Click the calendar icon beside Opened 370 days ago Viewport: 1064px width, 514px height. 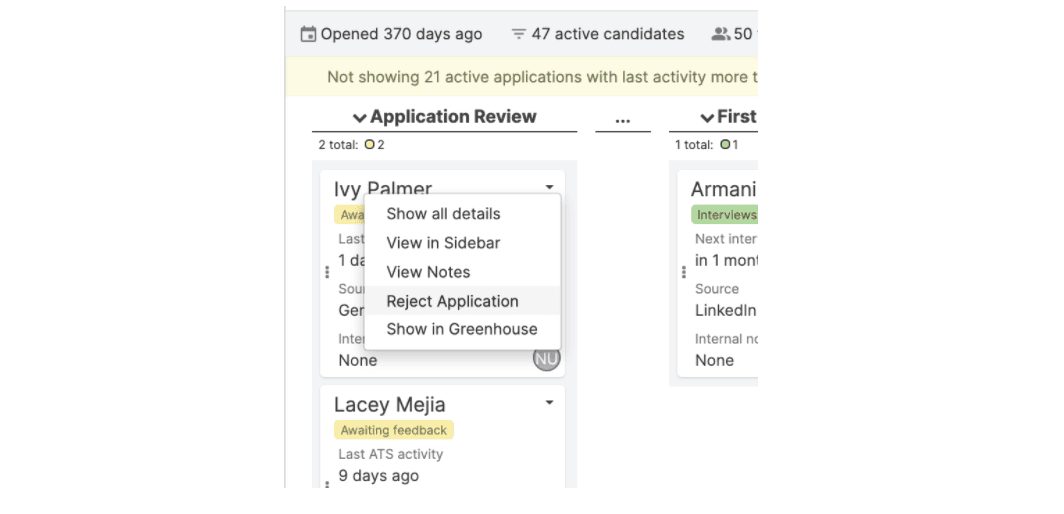(x=308, y=35)
